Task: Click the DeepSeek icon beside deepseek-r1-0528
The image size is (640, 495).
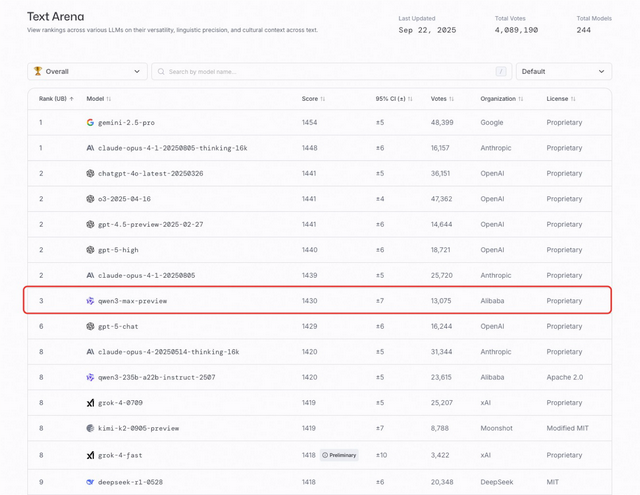Action: (x=90, y=482)
